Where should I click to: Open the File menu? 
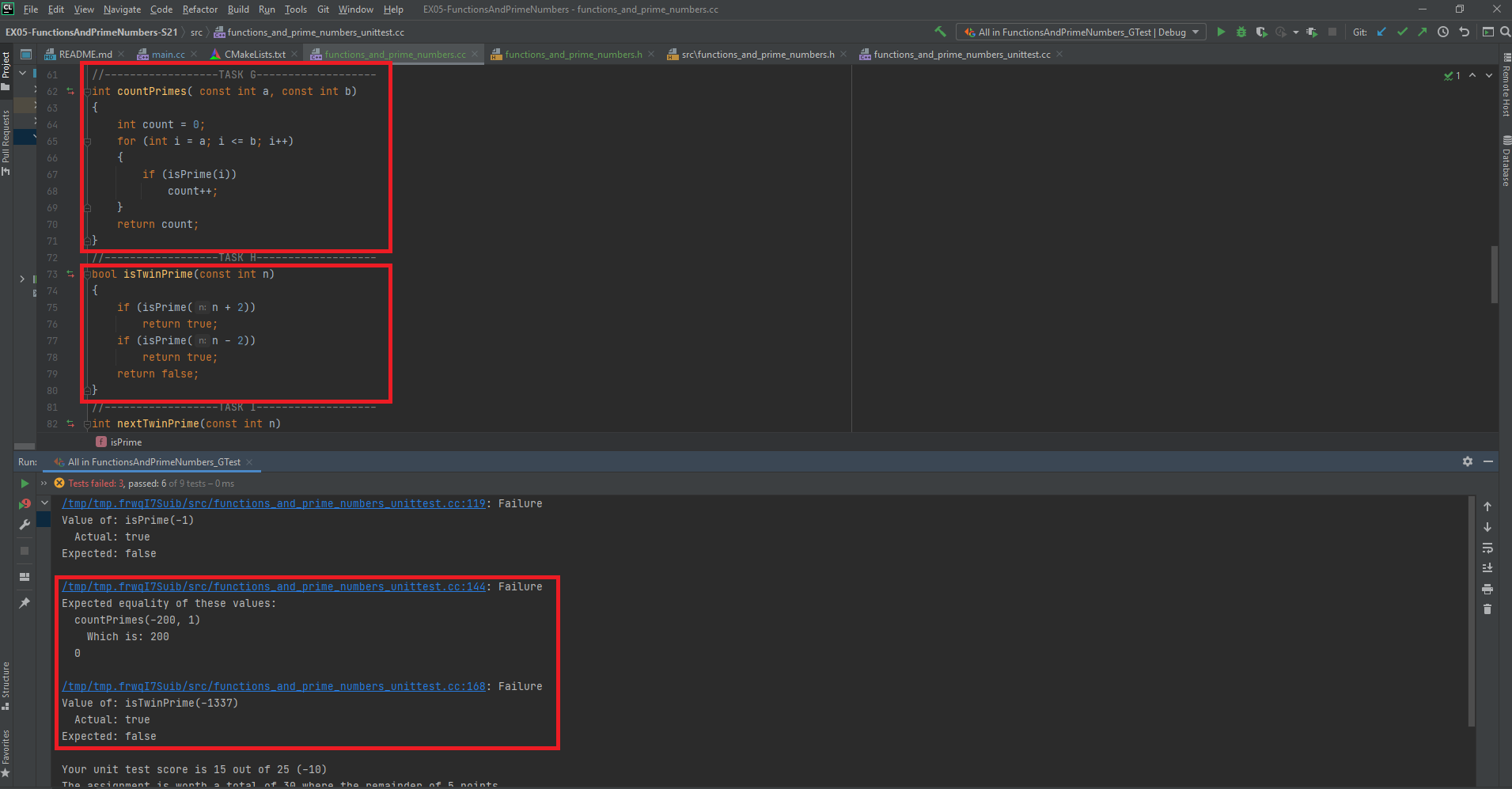(x=31, y=9)
